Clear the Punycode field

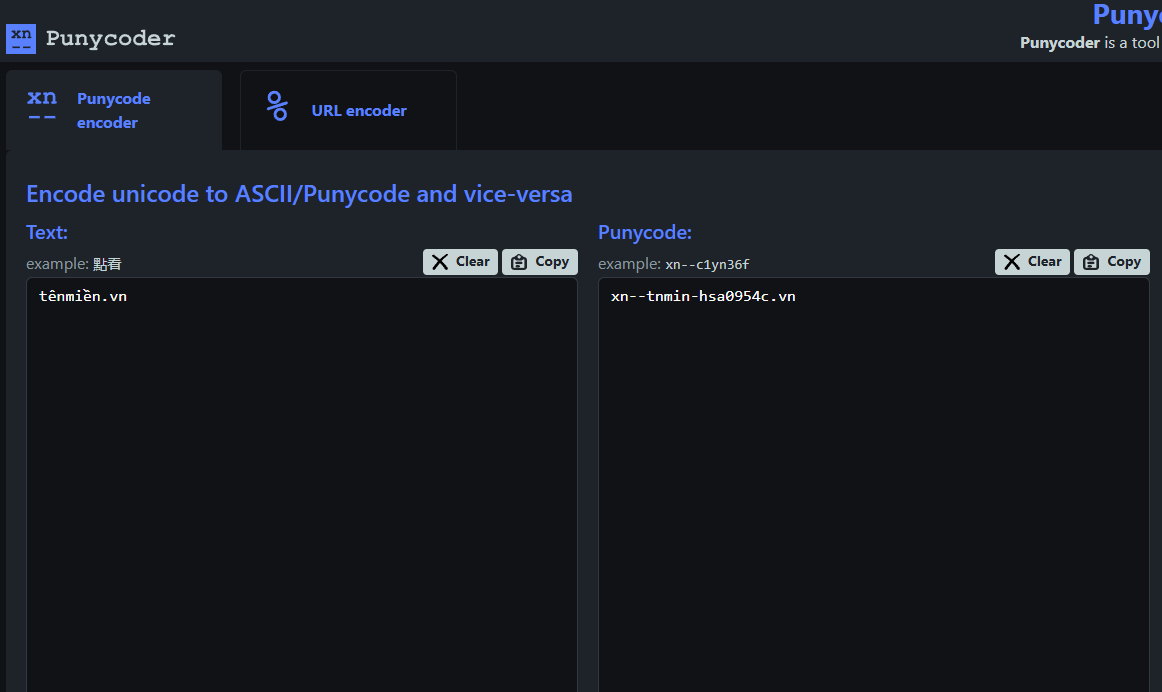(1032, 262)
